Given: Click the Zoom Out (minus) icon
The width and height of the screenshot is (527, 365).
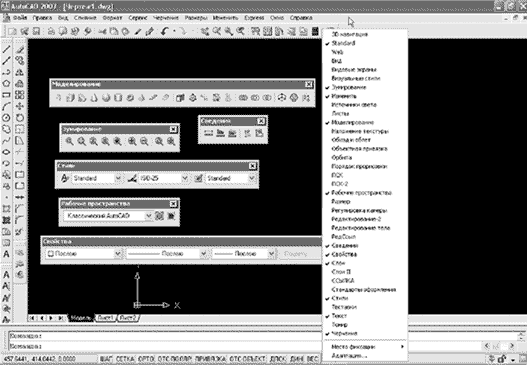Looking at the screenshot, I should [x=144, y=141].
